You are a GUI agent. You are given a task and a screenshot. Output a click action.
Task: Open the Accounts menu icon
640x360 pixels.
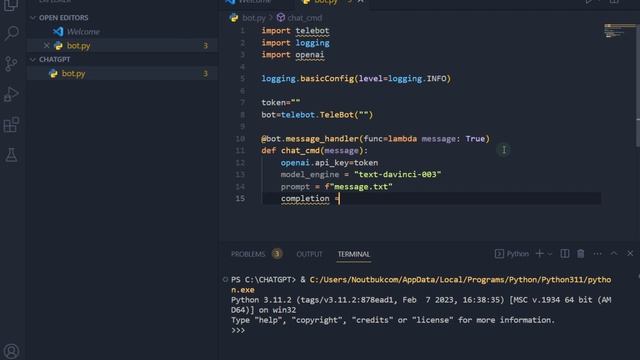pyautogui.click(x=11, y=351)
